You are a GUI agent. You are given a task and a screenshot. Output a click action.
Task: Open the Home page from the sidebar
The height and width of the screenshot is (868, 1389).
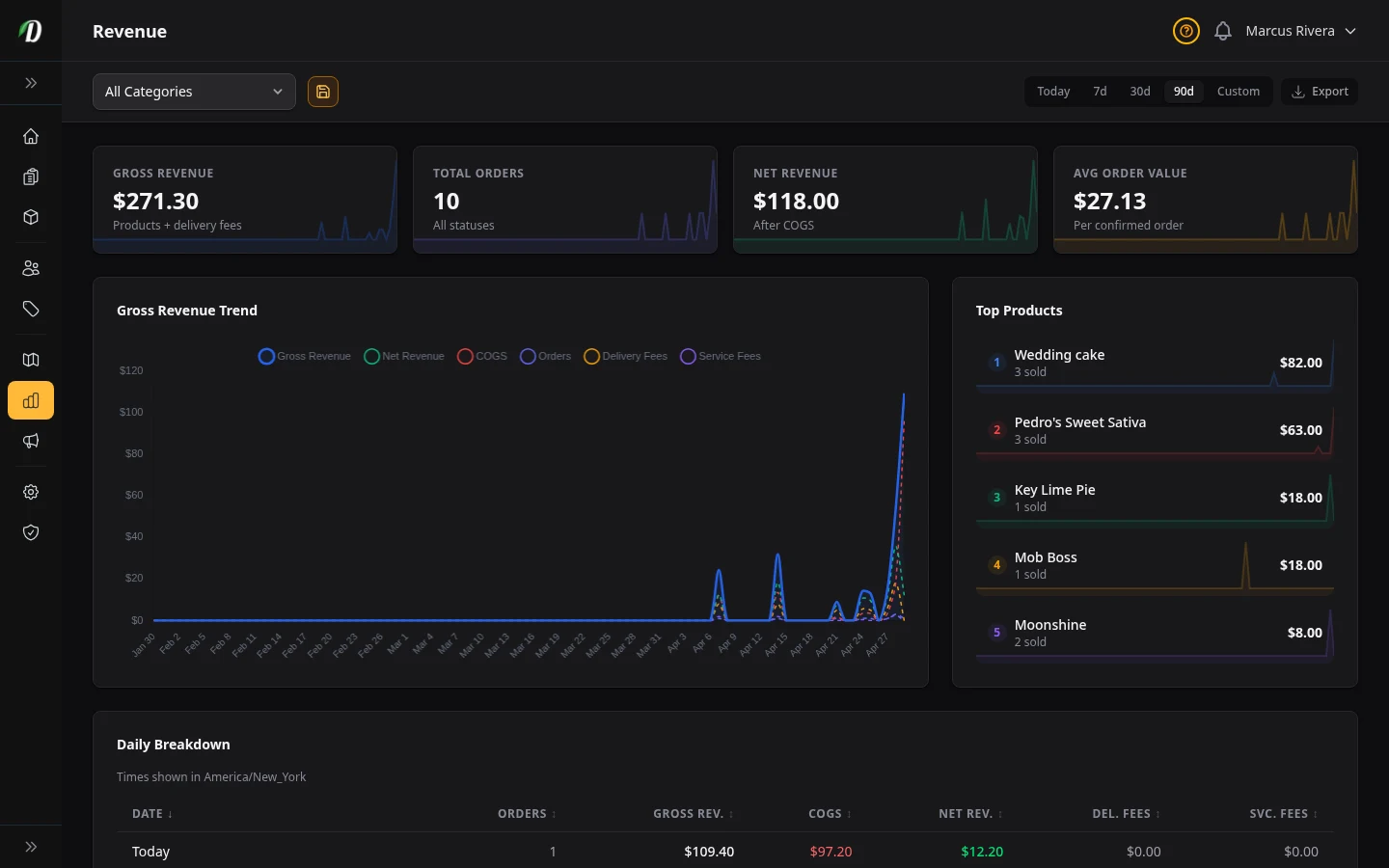click(30, 136)
